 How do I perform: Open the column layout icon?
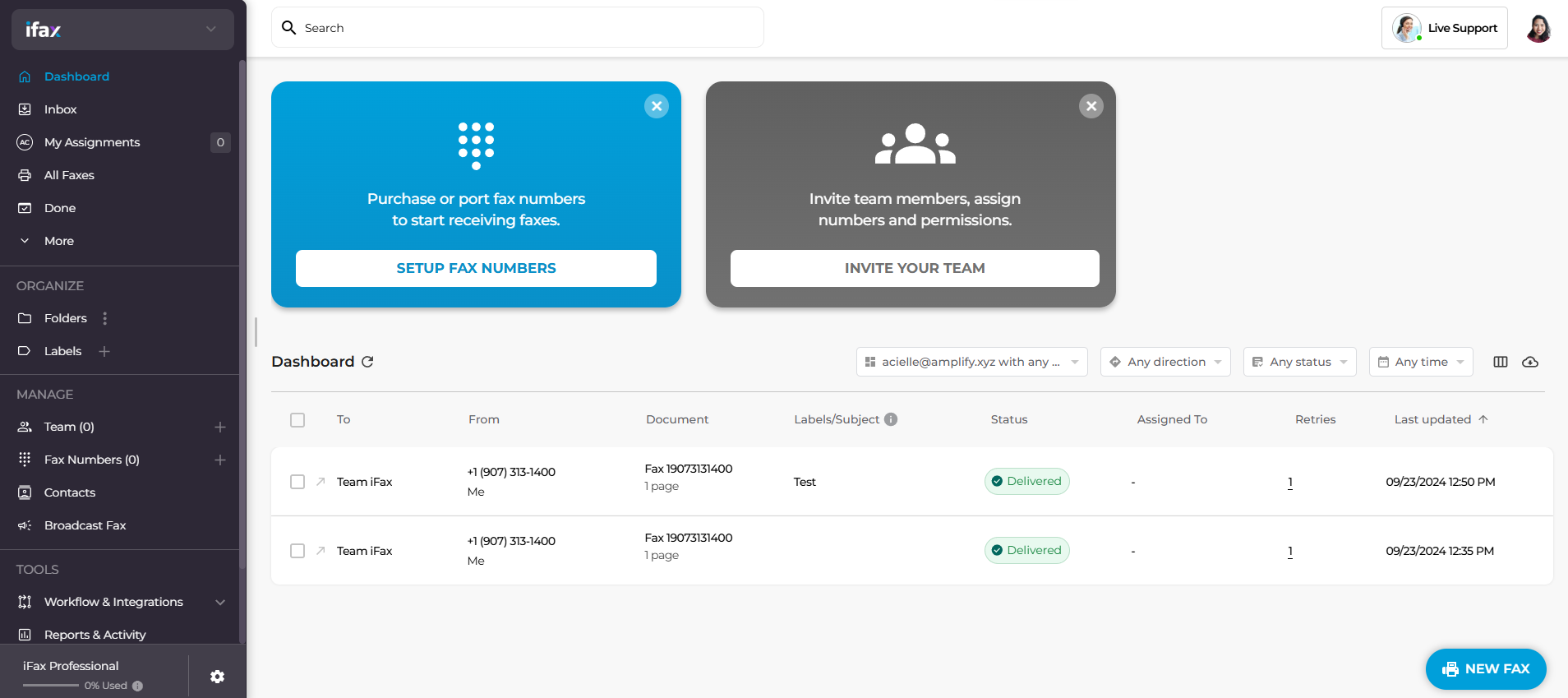tap(1500, 362)
